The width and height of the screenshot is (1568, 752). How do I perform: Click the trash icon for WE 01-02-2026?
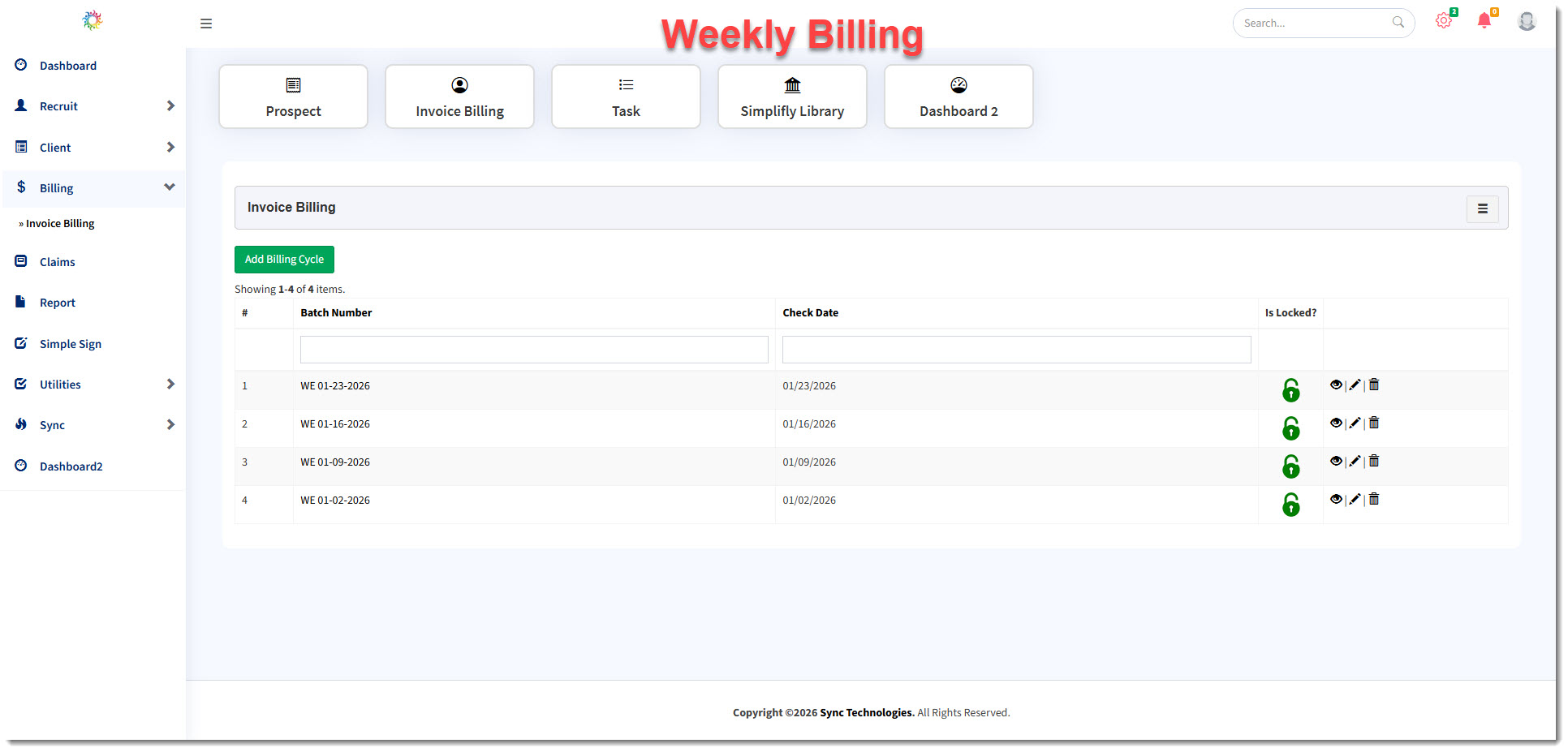click(1374, 500)
